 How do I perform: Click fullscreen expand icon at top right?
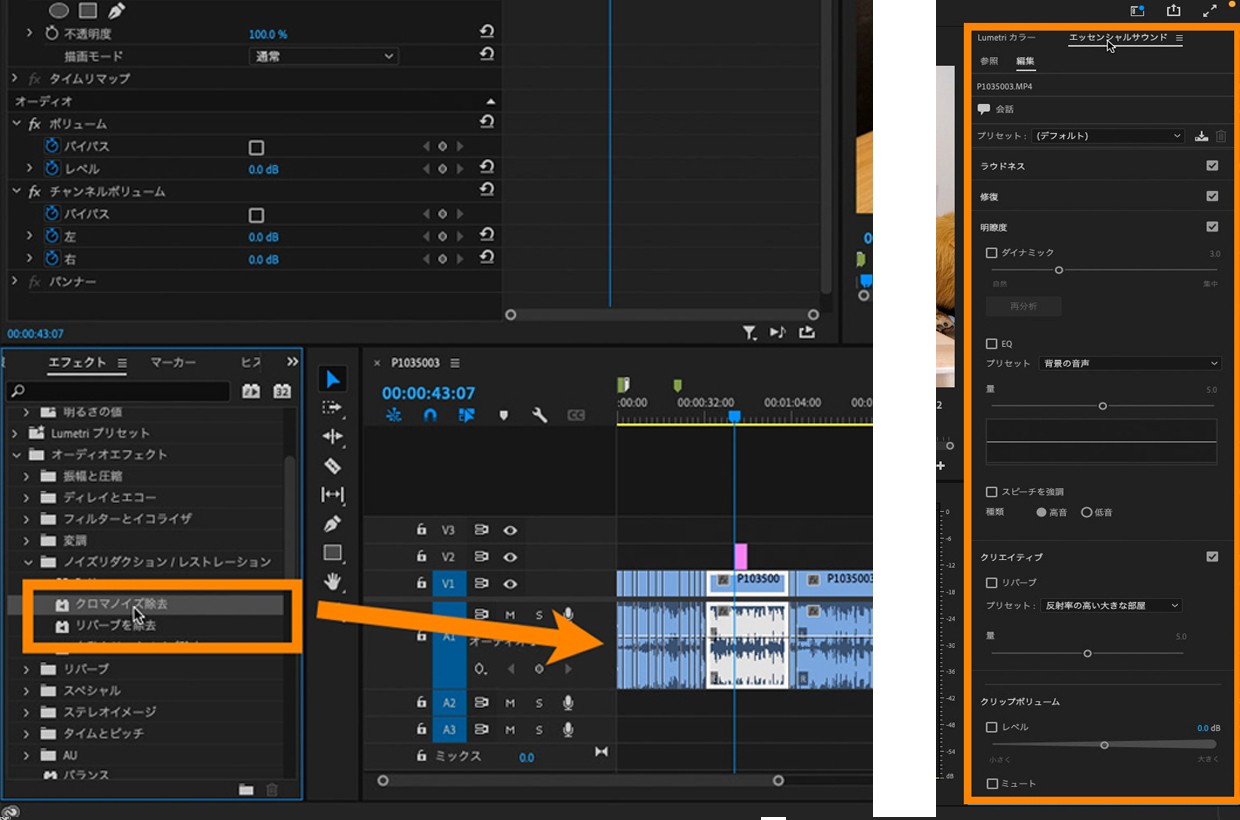tap(1210, 10)
